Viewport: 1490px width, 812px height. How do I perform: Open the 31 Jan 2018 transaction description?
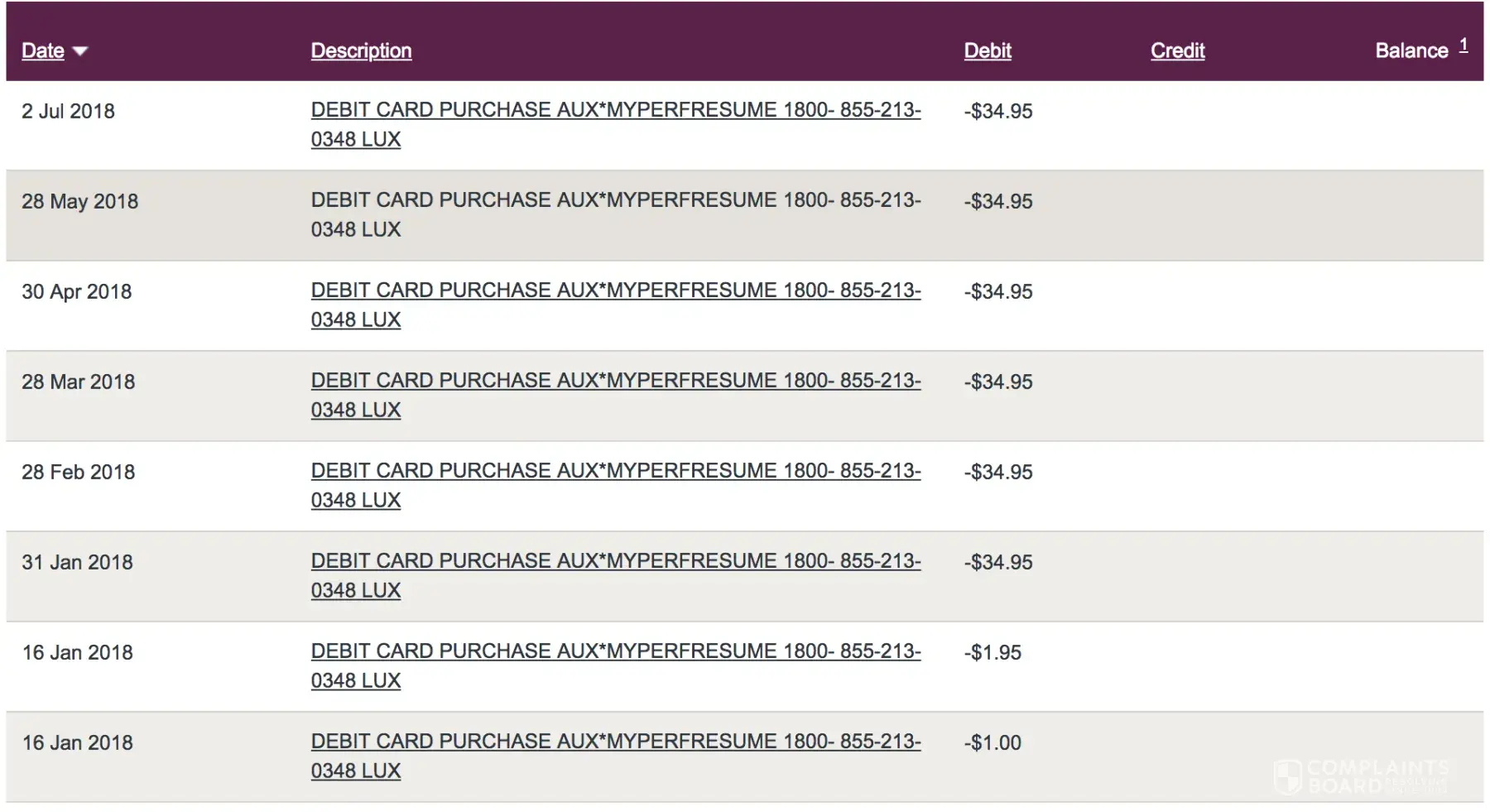[615, 561]
